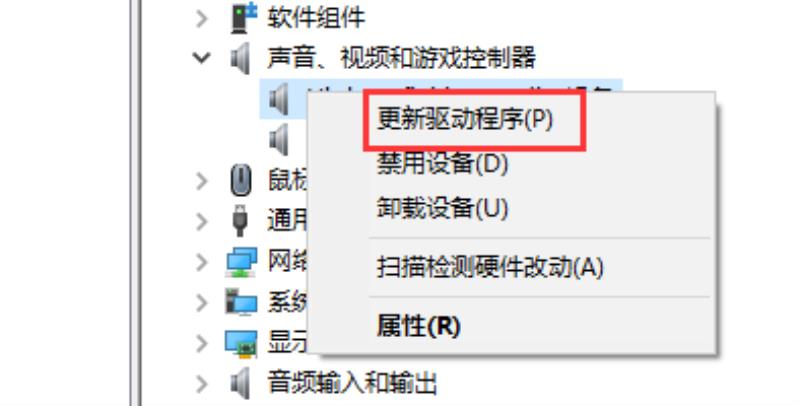Expand the 音频输入和输出 node
800x406 pixels.
(202, 384)
